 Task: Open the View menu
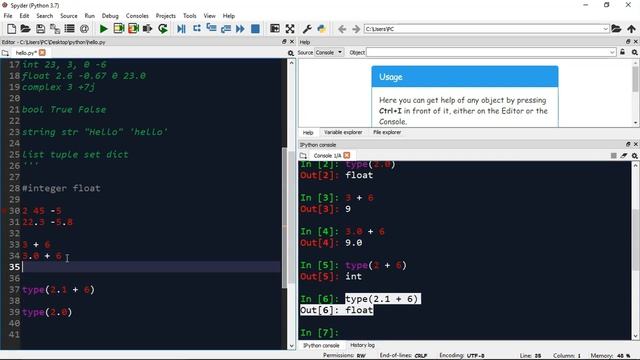tap(209, 16)
